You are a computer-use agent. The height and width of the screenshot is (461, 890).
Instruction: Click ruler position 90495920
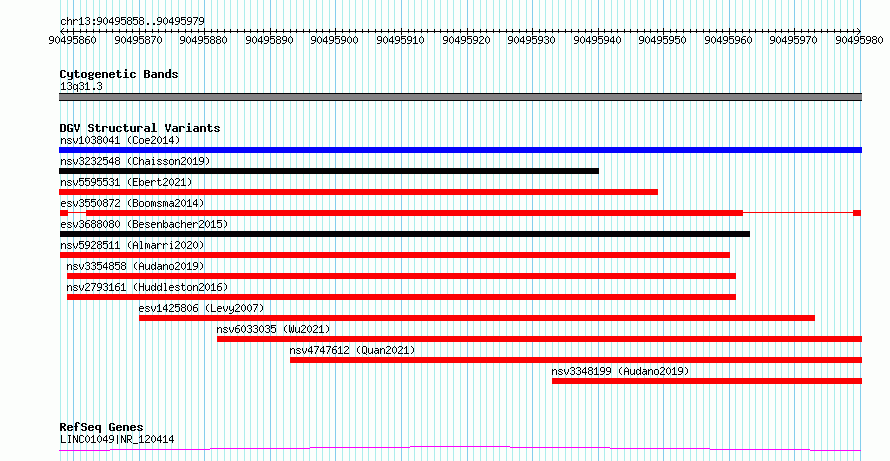point(466,40)
